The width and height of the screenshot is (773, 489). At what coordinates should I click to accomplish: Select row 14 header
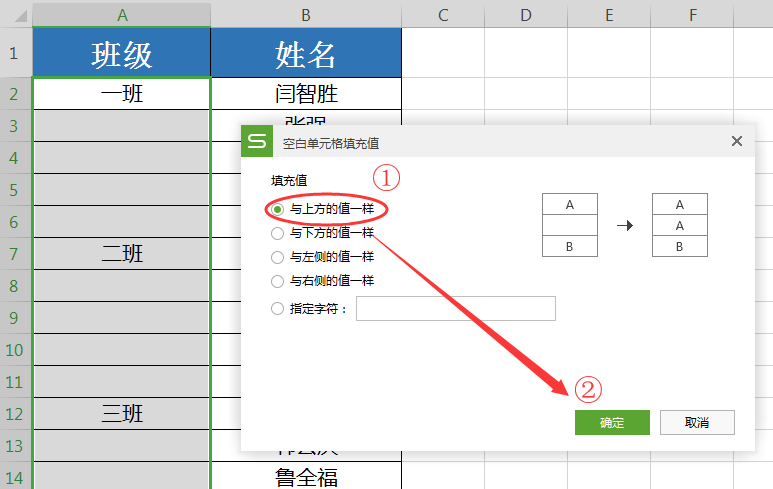pos(14,476)
